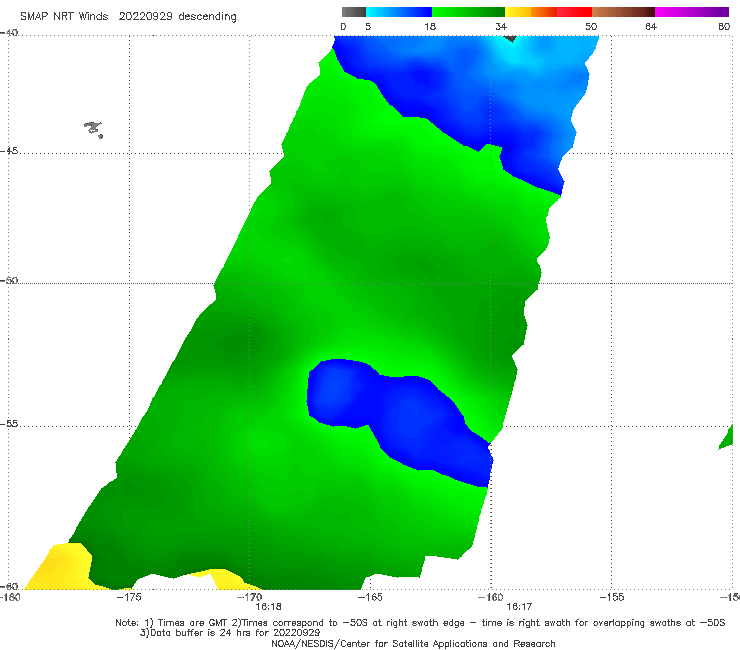The height and width of the screenshot is (650, 740).
Task: Click the colorbar label '18'
Action: [430, 26]
